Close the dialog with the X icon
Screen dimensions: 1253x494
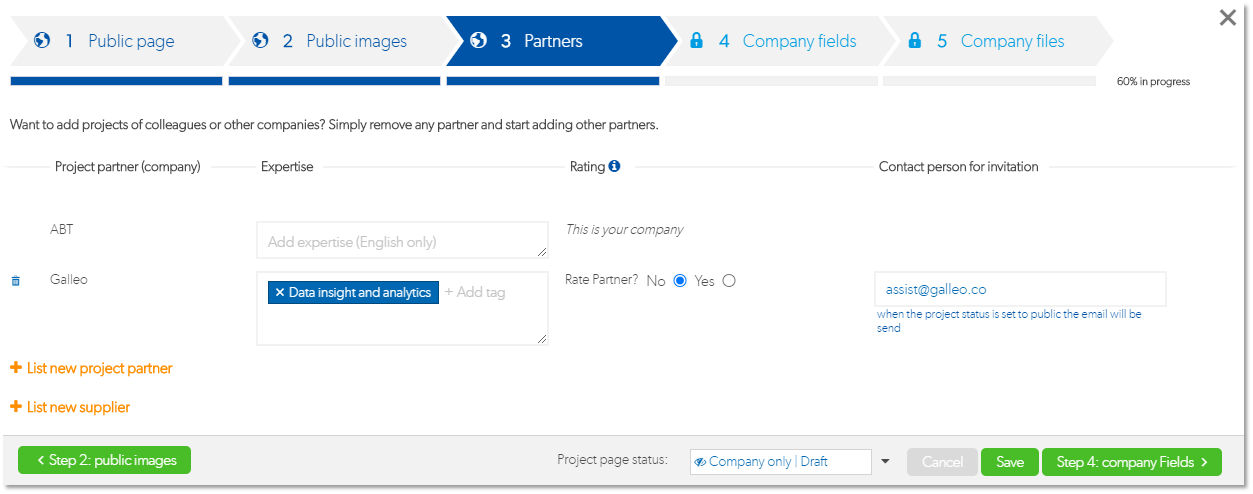(x=1228, y=17)
